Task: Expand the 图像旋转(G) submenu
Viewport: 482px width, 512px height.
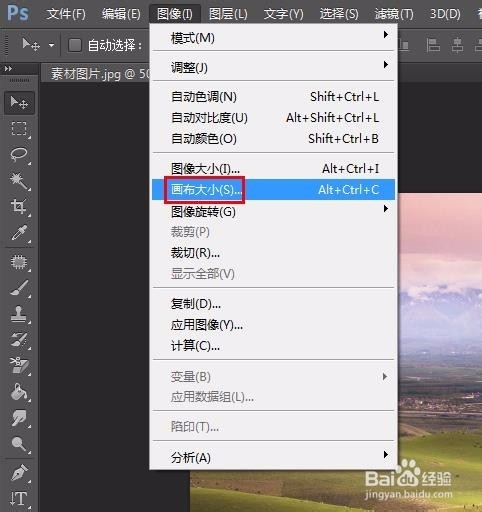Action: pyautogui.click(x=273, y=212)
